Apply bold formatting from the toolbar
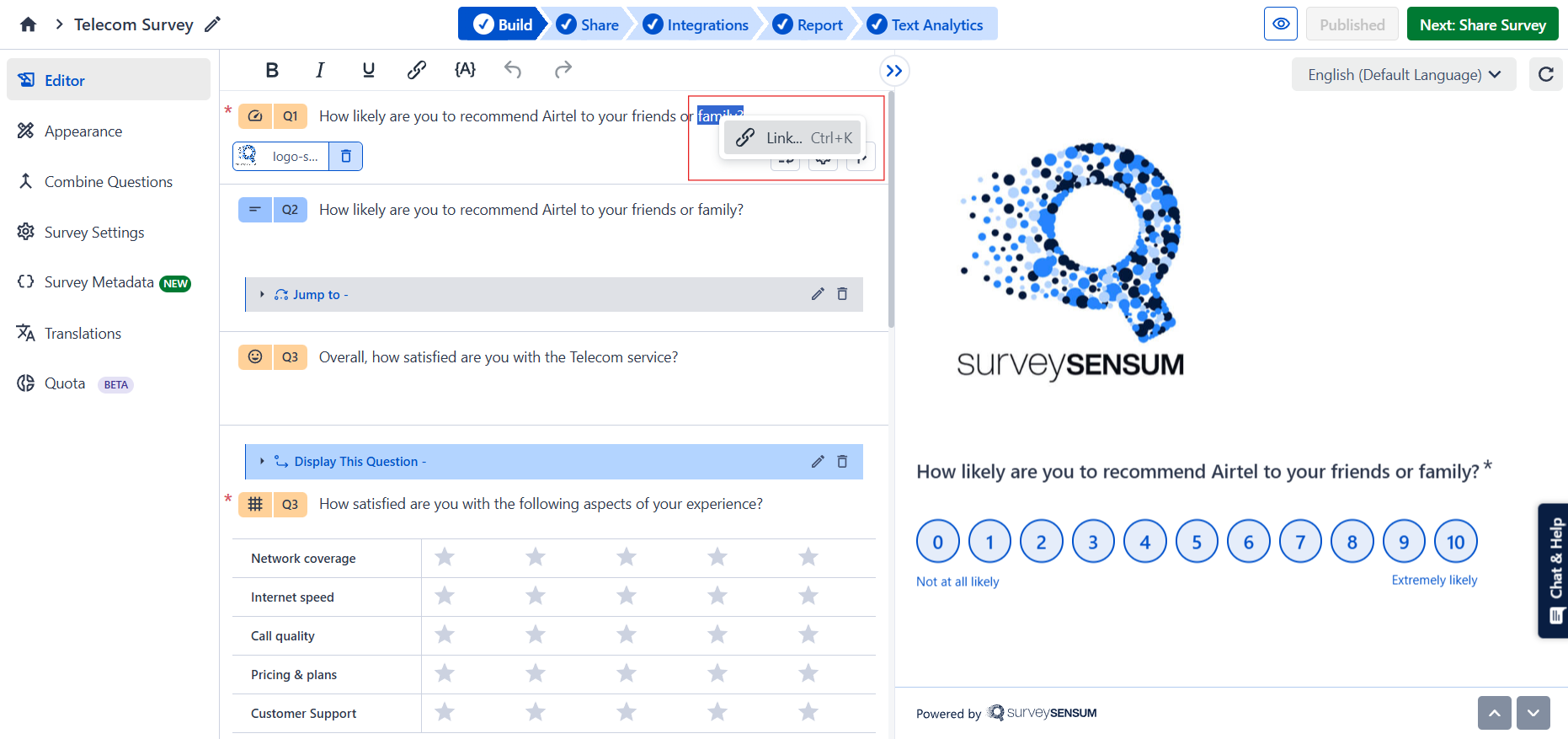Viewport: 1568px width, 739px height. [x=272, y=70]
